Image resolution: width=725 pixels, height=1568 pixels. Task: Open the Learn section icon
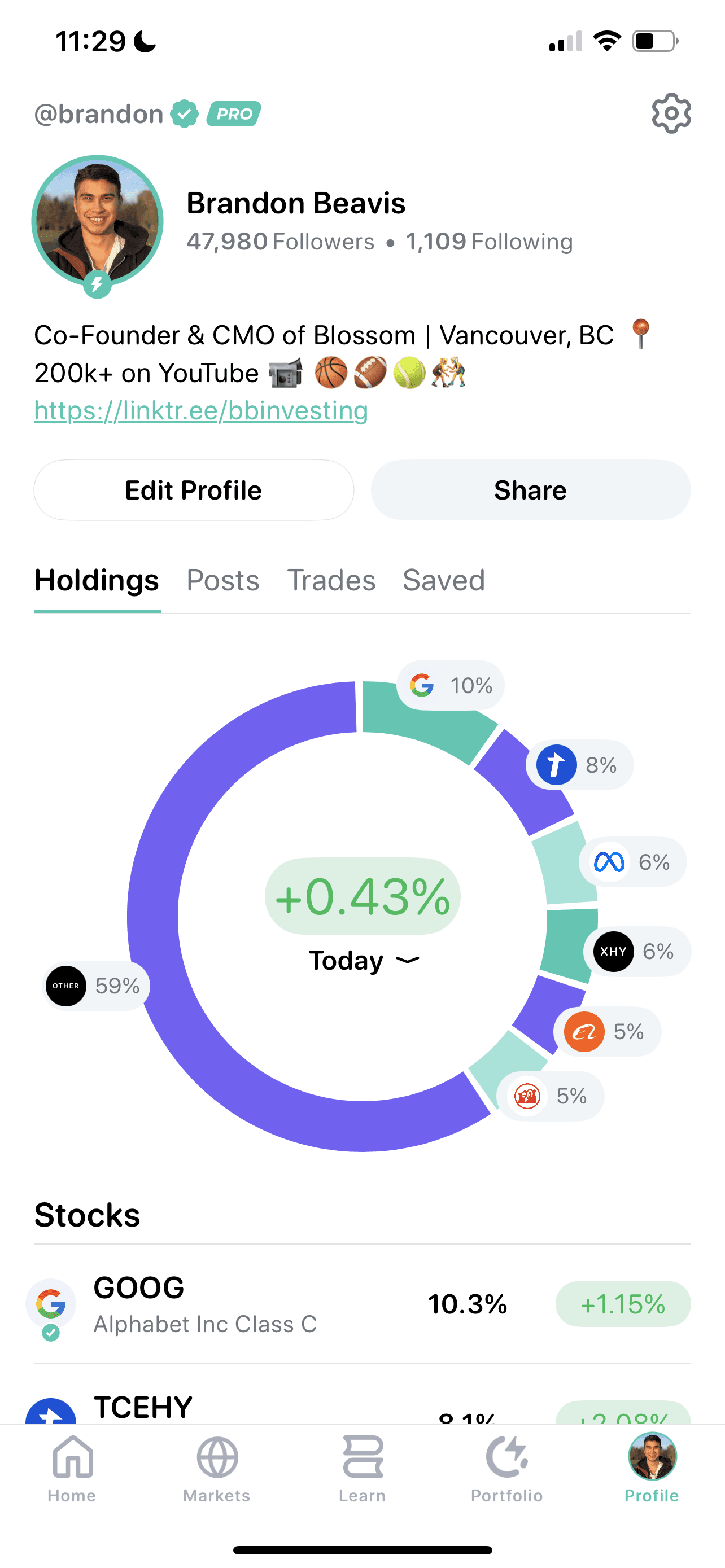click(x=362, y=1457)
